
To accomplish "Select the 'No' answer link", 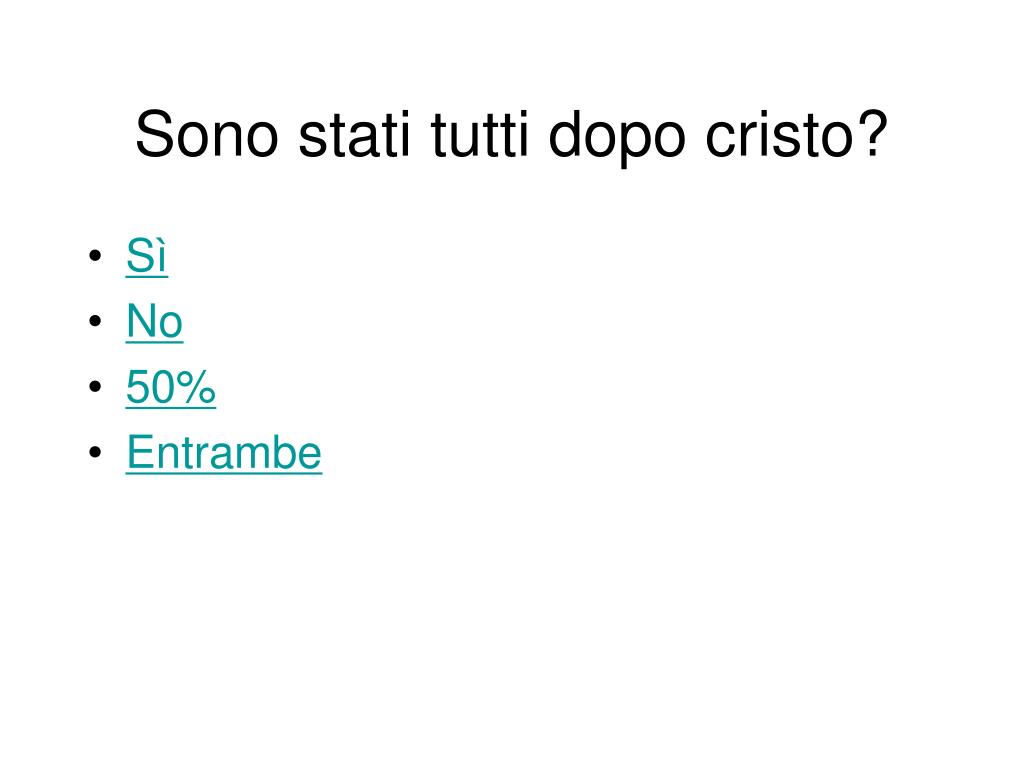I will pos(154,321).
